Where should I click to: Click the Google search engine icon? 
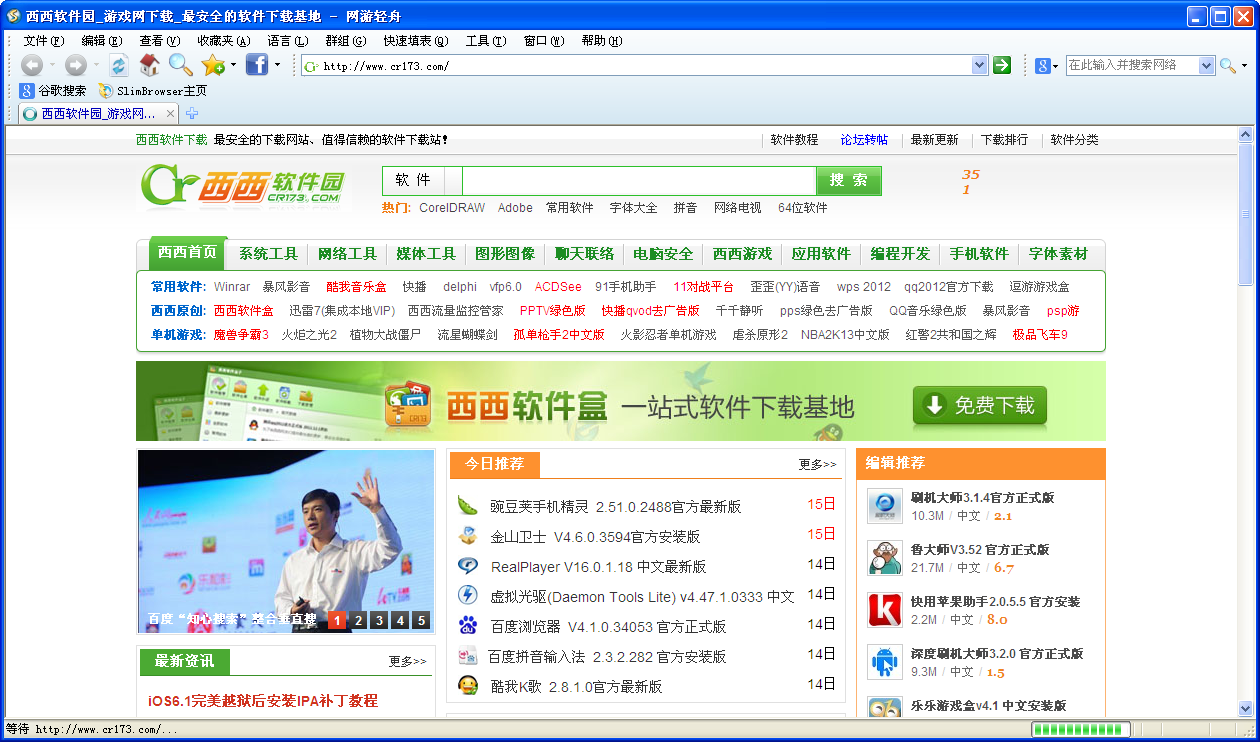click(1042, 65)
